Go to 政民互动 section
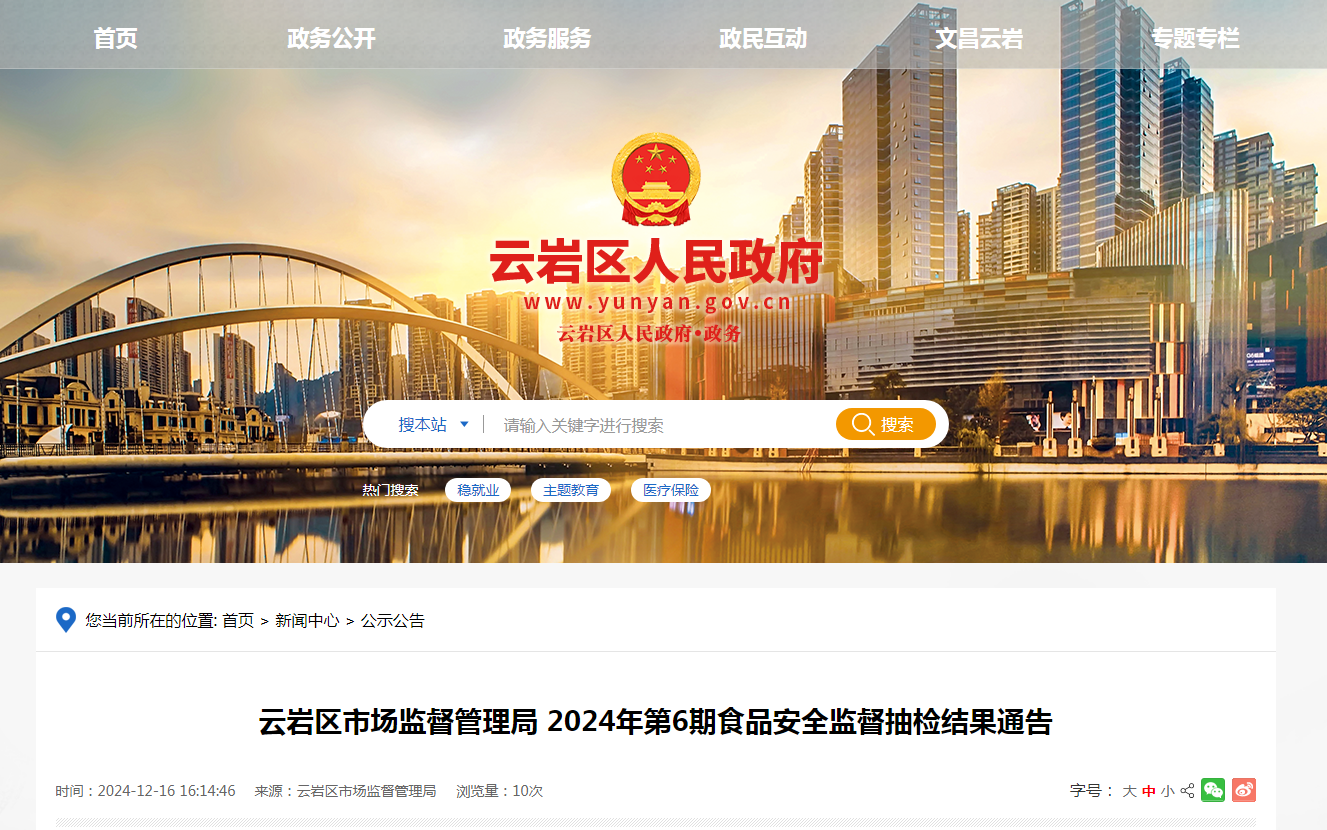The height and width of the screenshot is (830, 1327). (x=763, y=39)
